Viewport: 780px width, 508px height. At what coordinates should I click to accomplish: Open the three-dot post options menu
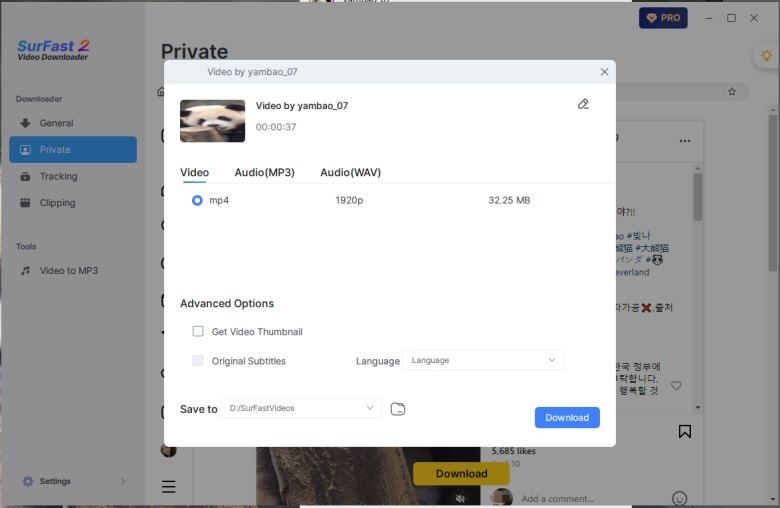(684, 141)
